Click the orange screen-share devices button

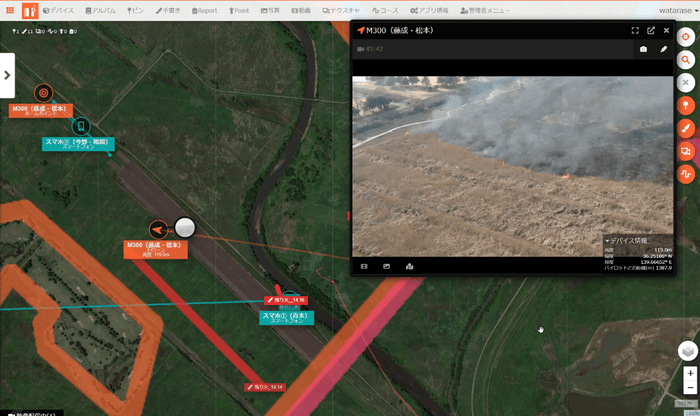tap(686, 151)
